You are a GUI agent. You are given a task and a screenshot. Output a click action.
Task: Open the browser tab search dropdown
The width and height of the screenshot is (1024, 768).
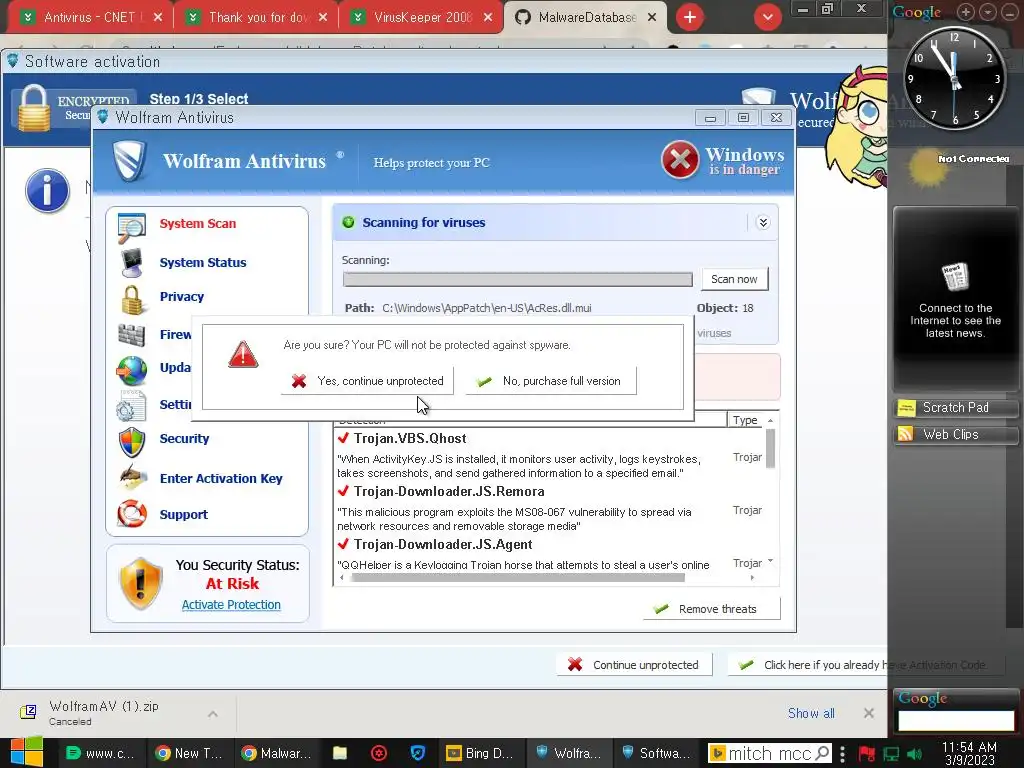(768, 17)
